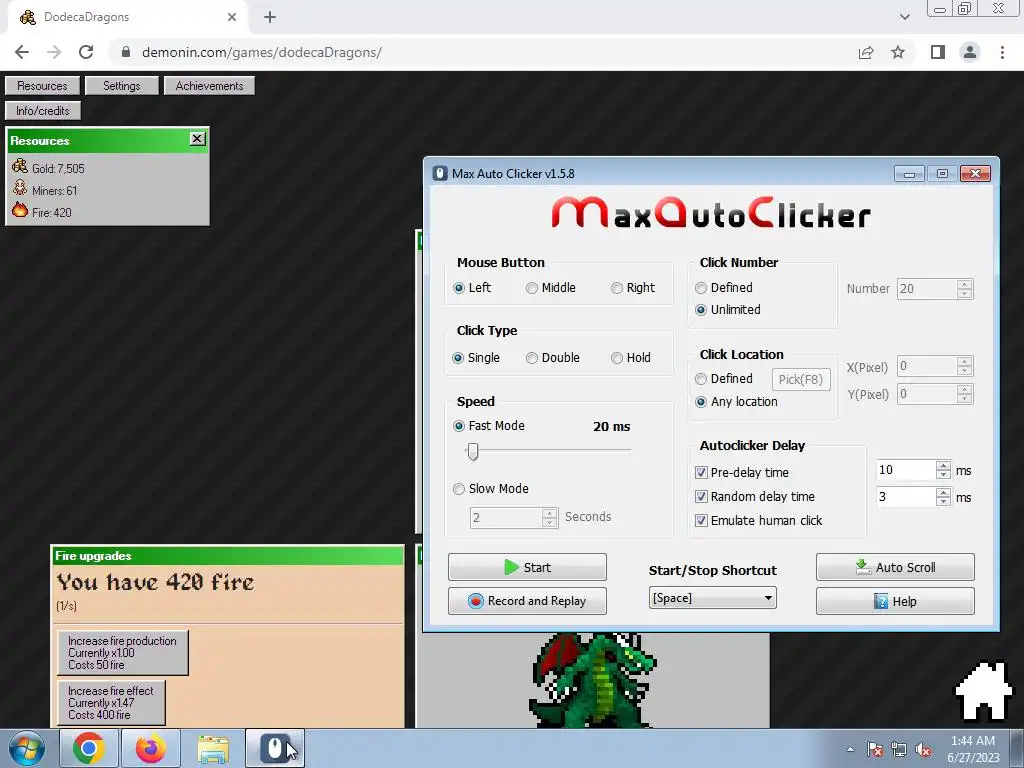
Task: Click the share page icon in address bar
Action: coord(866,52)
